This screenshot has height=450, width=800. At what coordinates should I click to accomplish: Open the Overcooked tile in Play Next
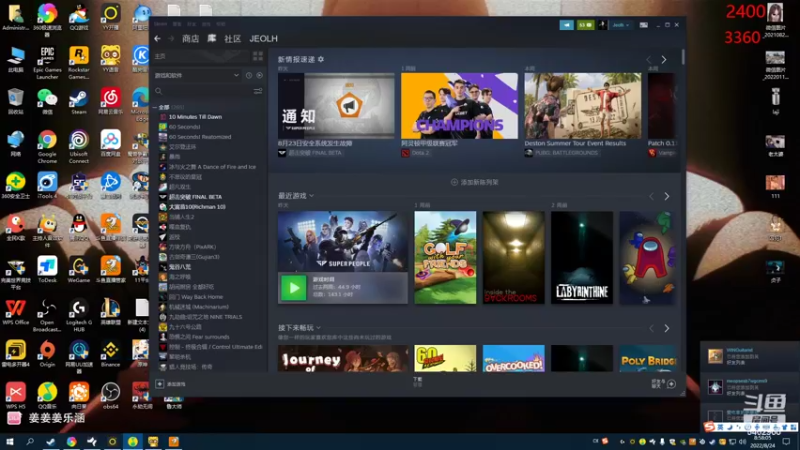point(513,358)
